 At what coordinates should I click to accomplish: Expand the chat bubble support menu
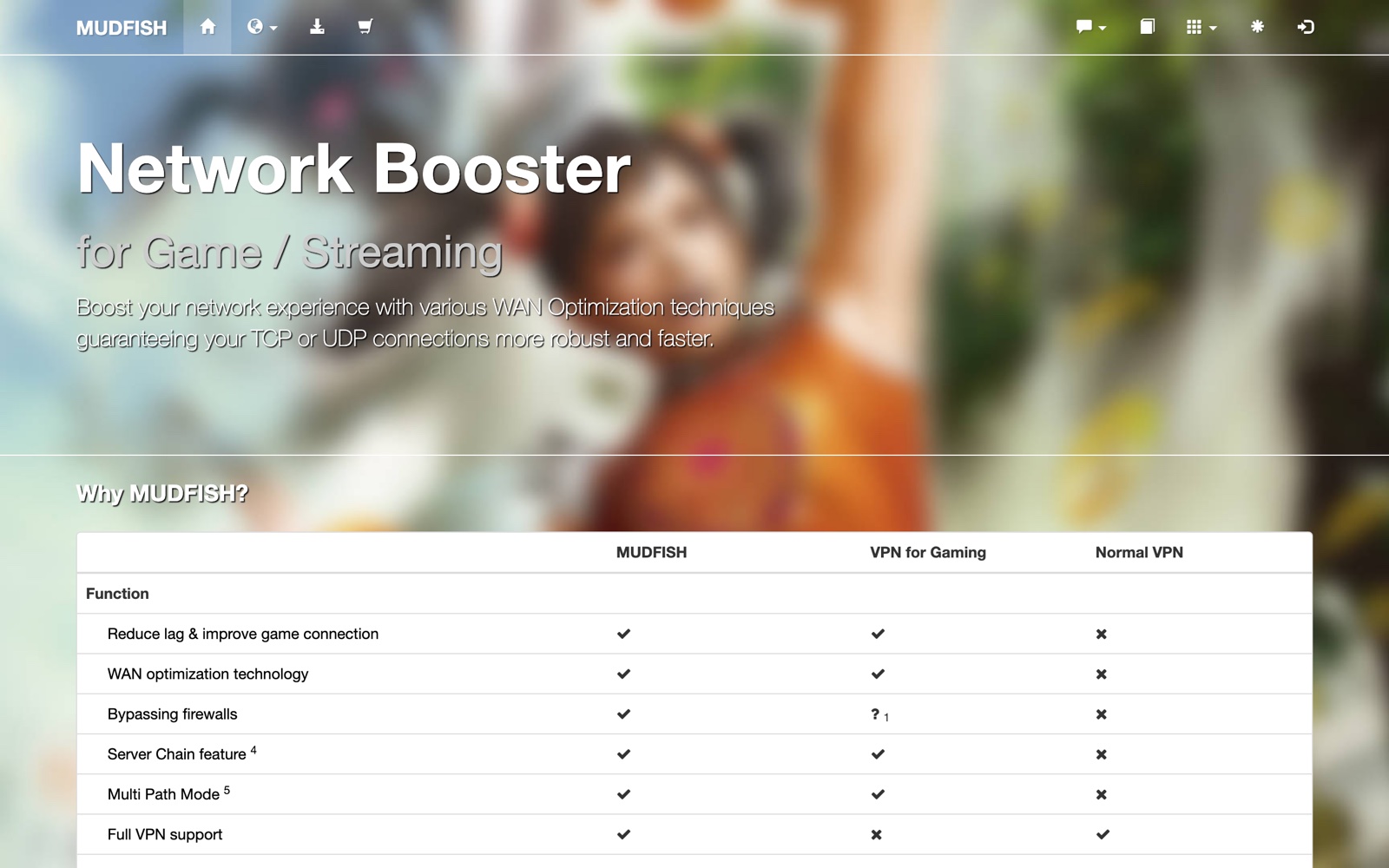coord(1091,27)
